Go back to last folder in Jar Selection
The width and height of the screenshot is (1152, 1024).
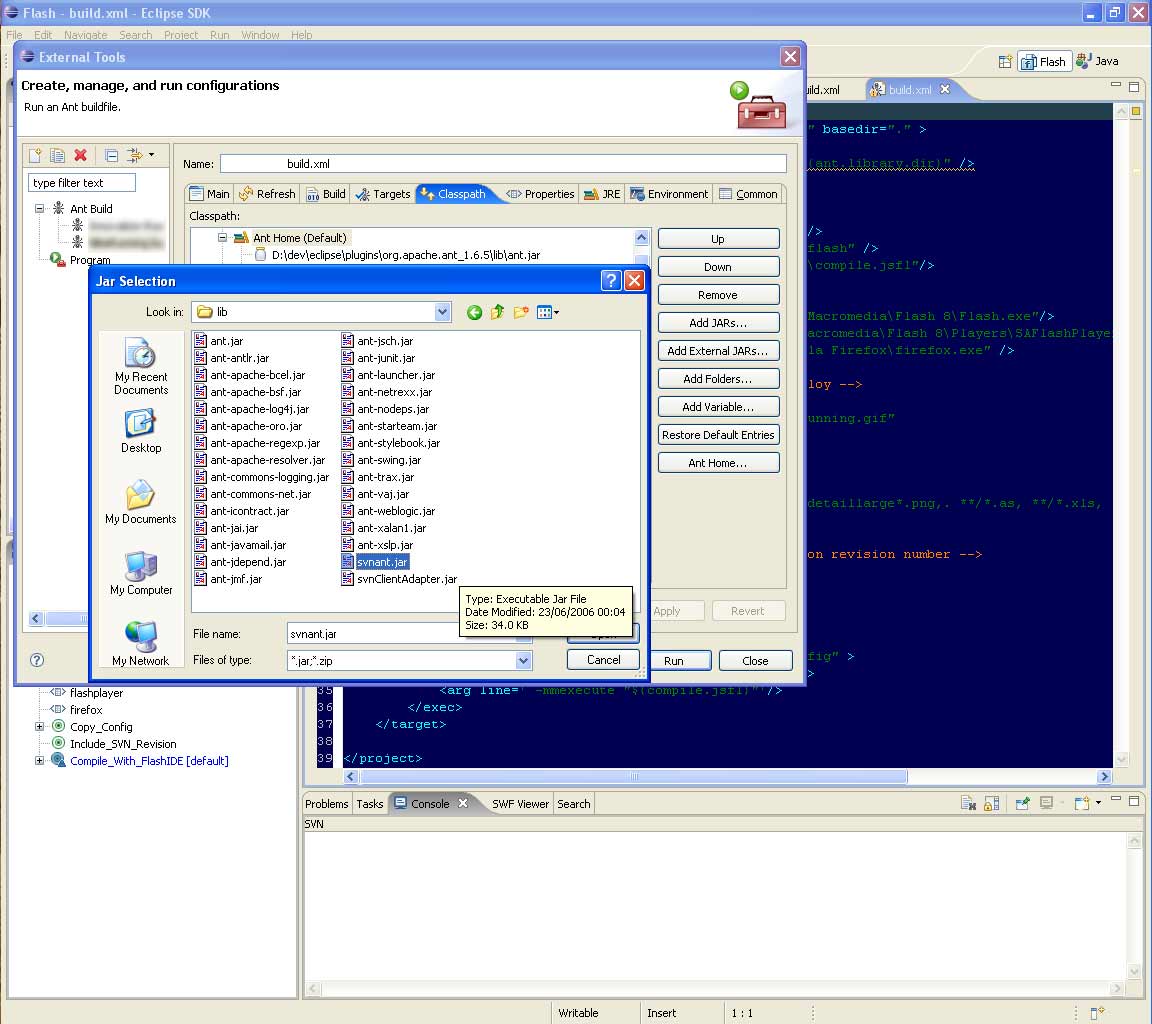[x=475, y=313]
